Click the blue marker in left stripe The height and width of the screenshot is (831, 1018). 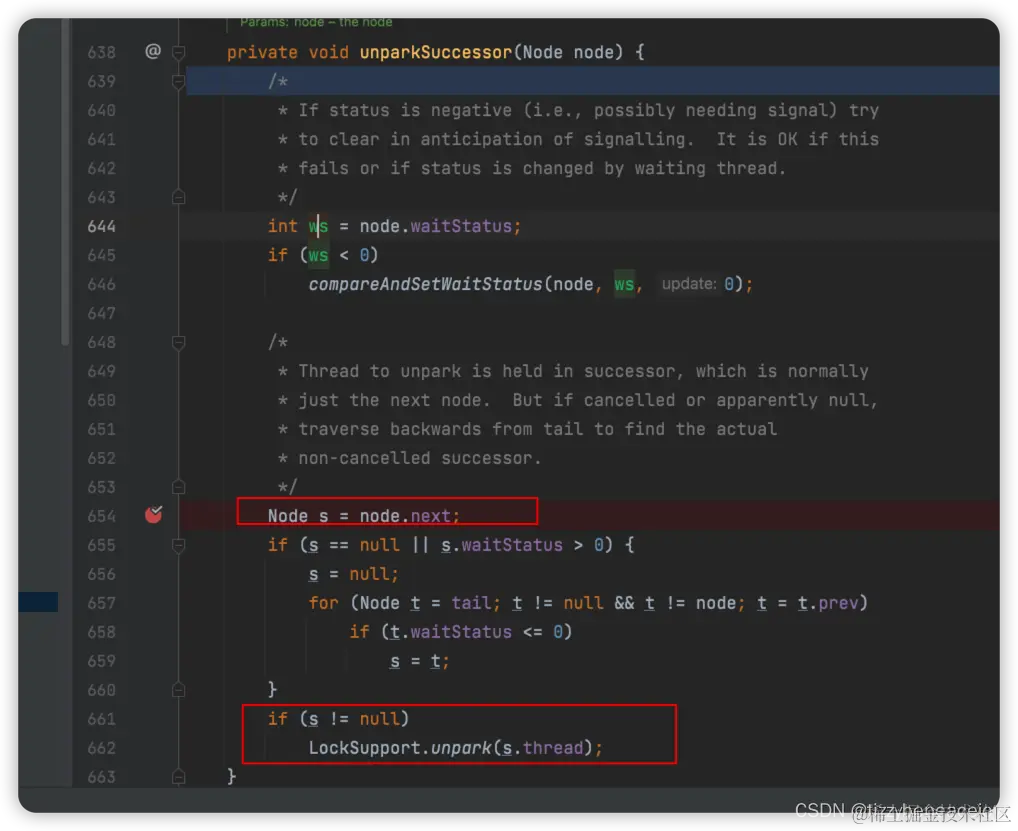(x=38, y=602)
